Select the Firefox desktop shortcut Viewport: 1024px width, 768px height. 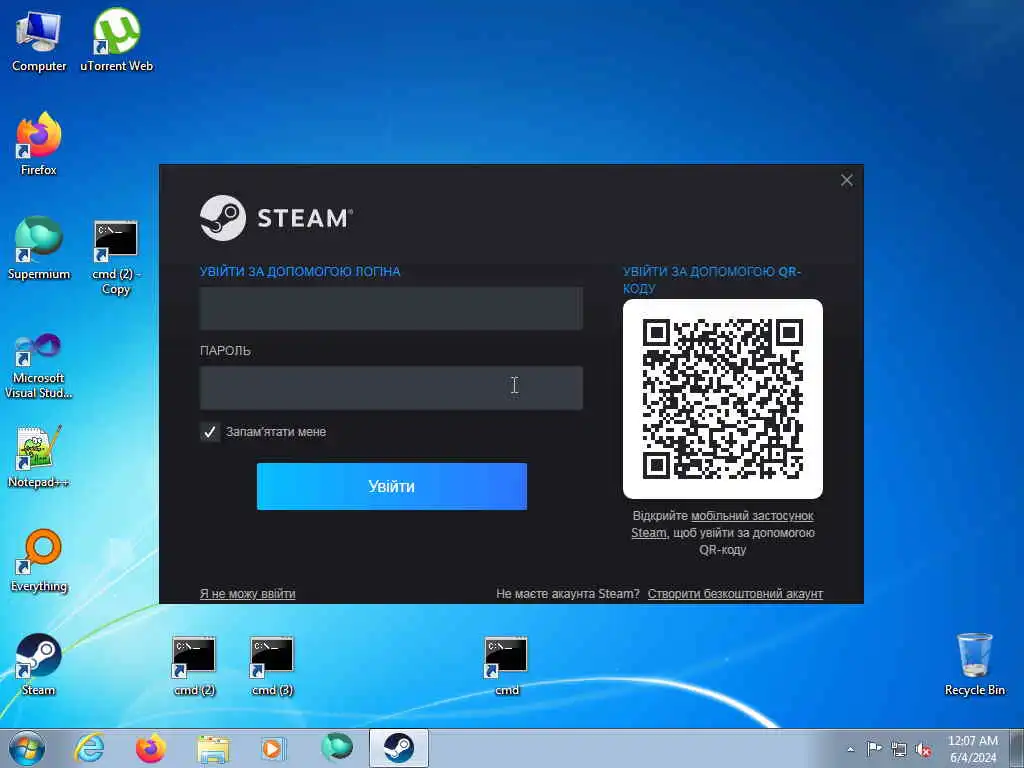(x=39, y=144)
